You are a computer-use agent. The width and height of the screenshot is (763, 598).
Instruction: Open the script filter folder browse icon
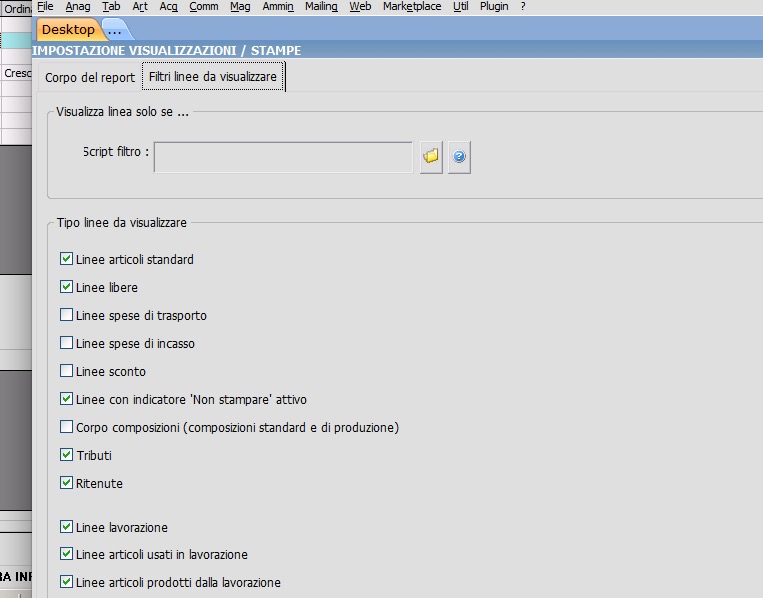tap(431, 157)
